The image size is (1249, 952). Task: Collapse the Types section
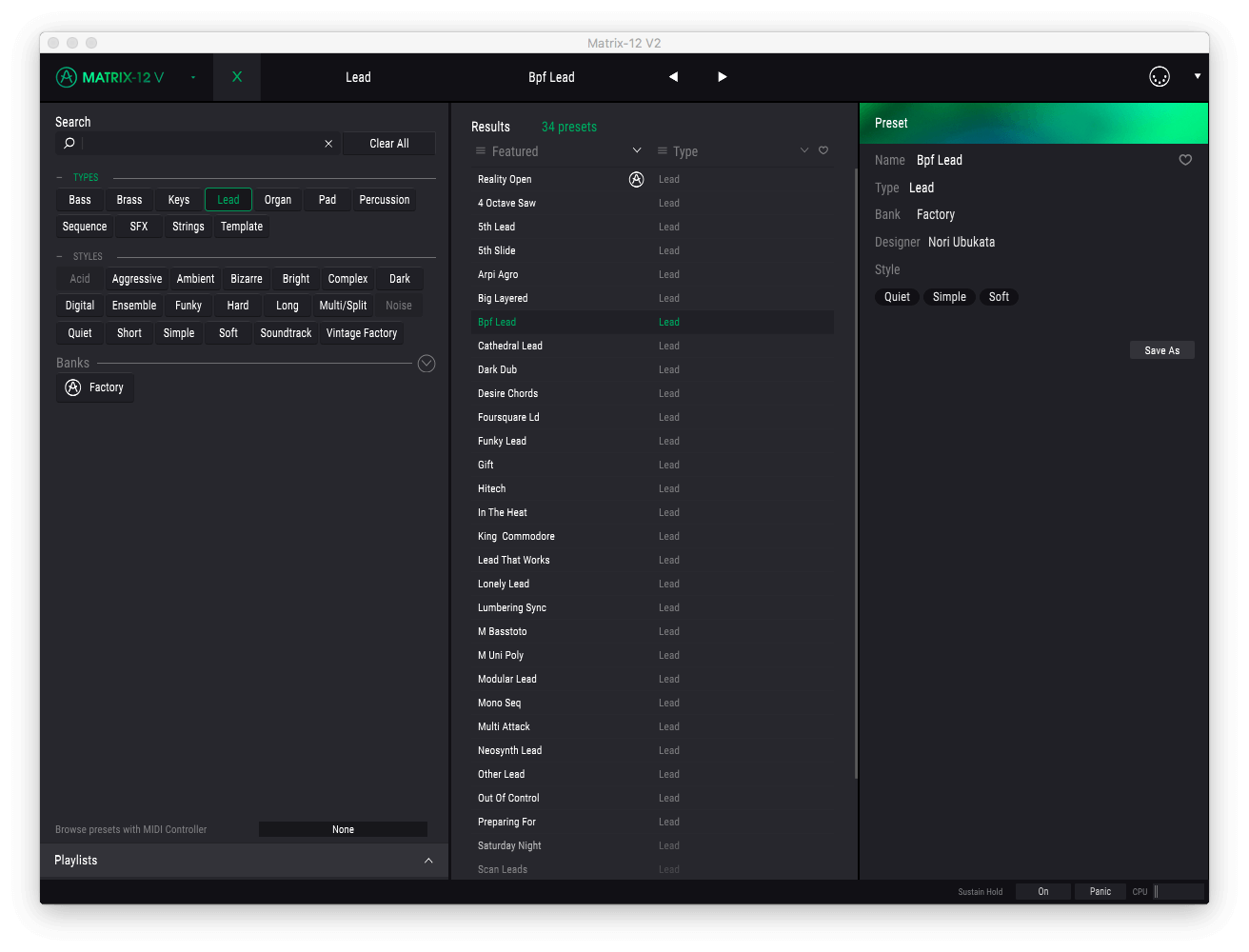click(59, 177)
